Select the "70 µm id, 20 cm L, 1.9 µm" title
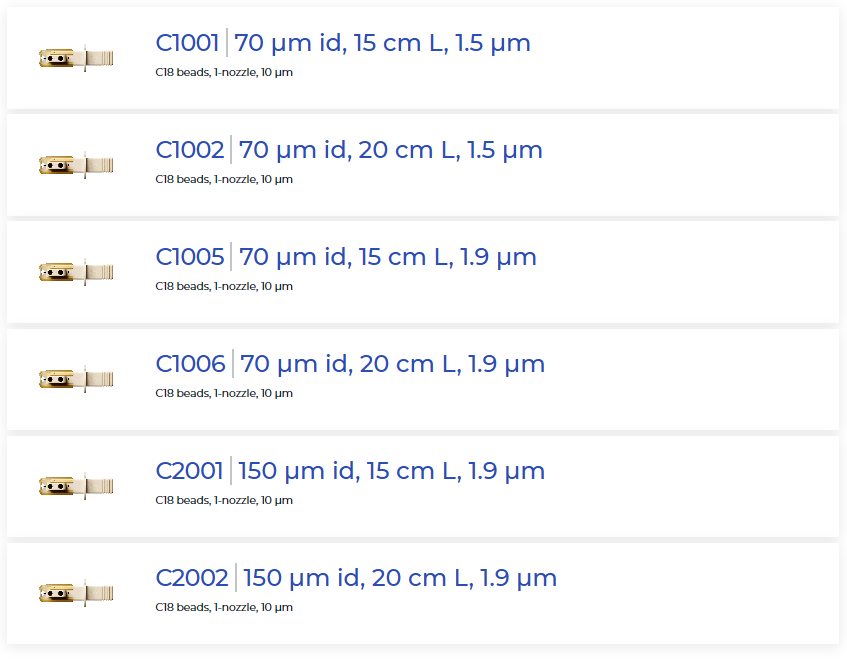 point(393,364)
